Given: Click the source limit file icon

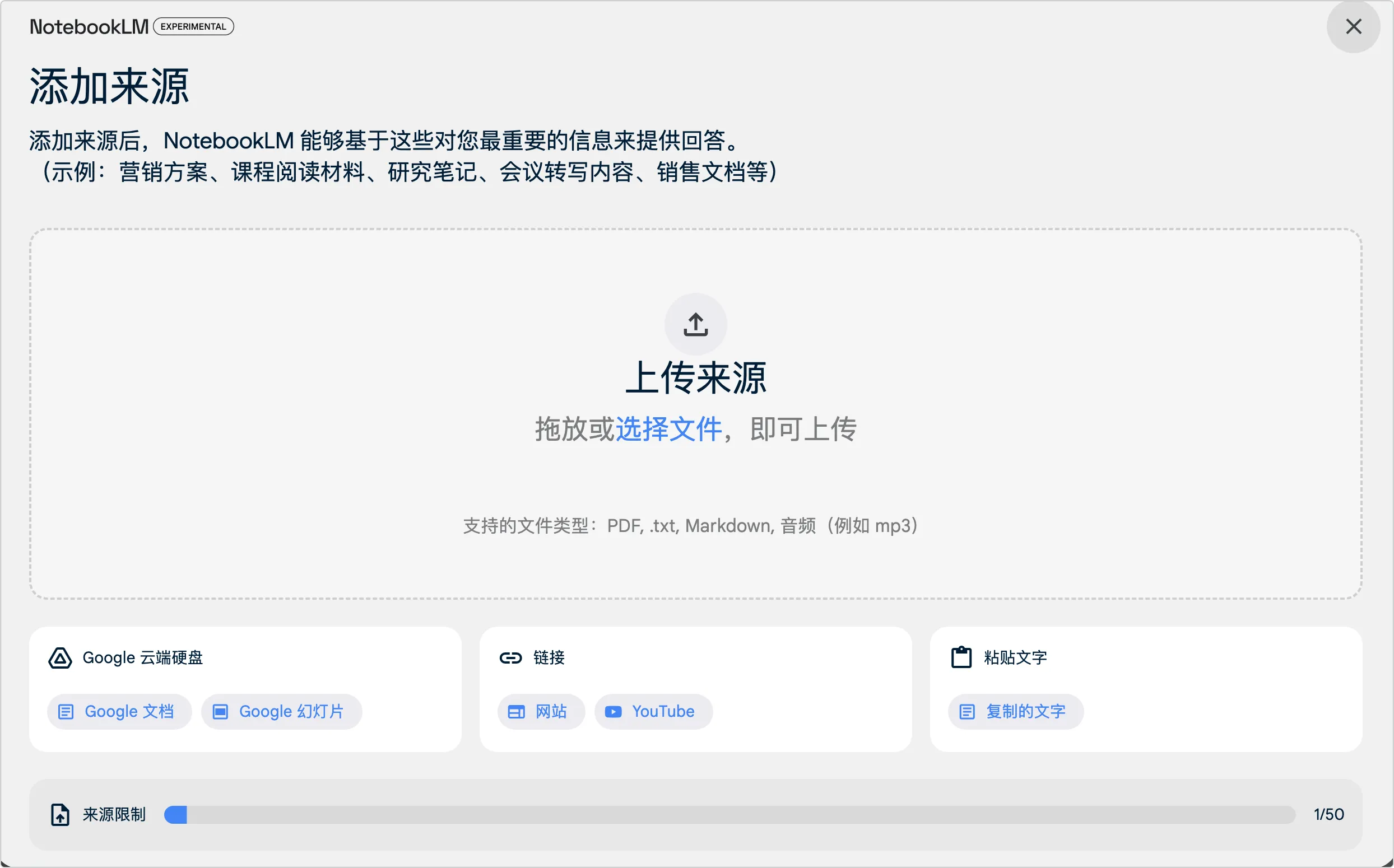Looking at the screenshot, I should [61, 815].
